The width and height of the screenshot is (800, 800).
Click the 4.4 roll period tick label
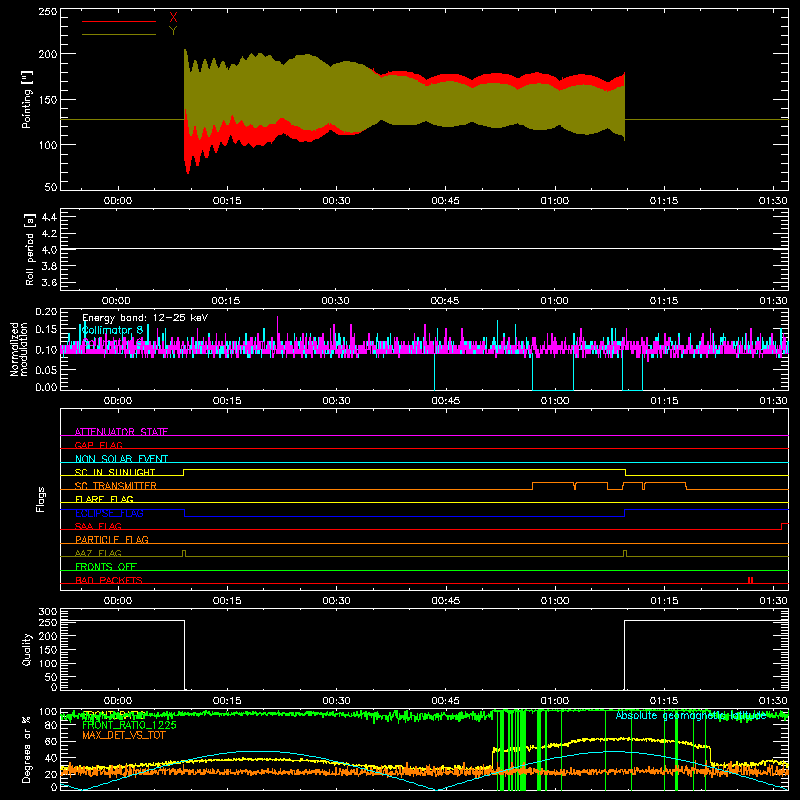49,217
